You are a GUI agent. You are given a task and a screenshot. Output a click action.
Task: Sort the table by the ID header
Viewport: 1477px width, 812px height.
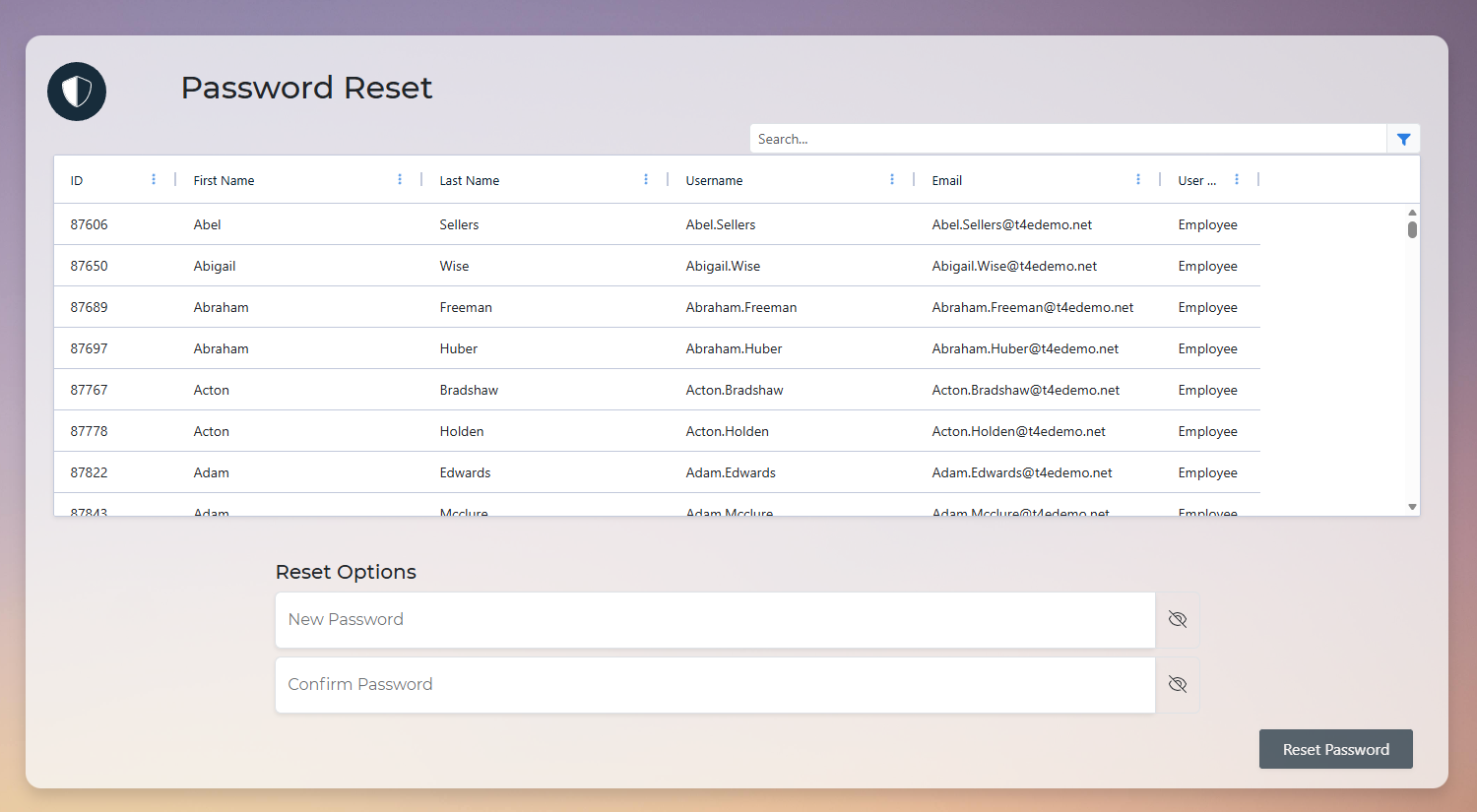point(77,180)
